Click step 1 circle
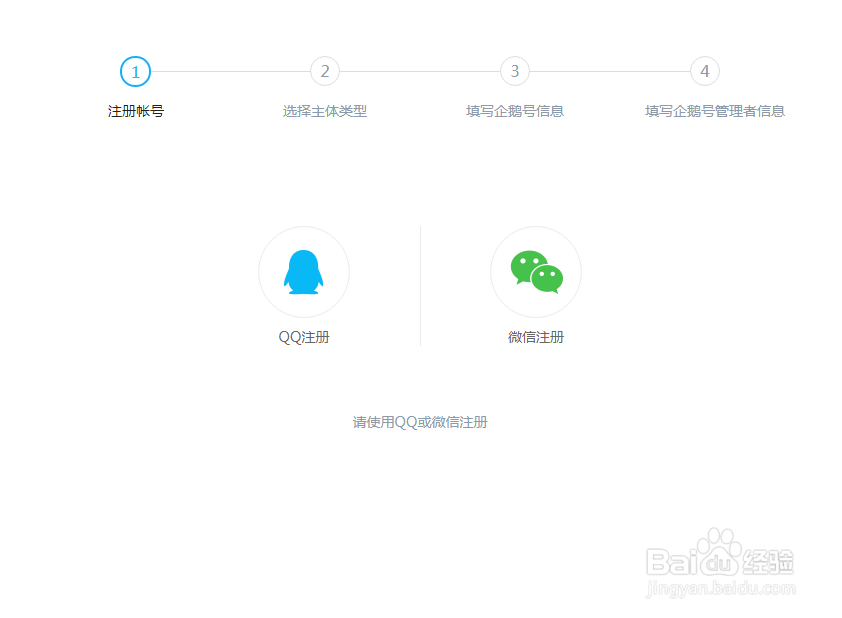The width and height of the screenshot is (842, 618). coord(135,71)
